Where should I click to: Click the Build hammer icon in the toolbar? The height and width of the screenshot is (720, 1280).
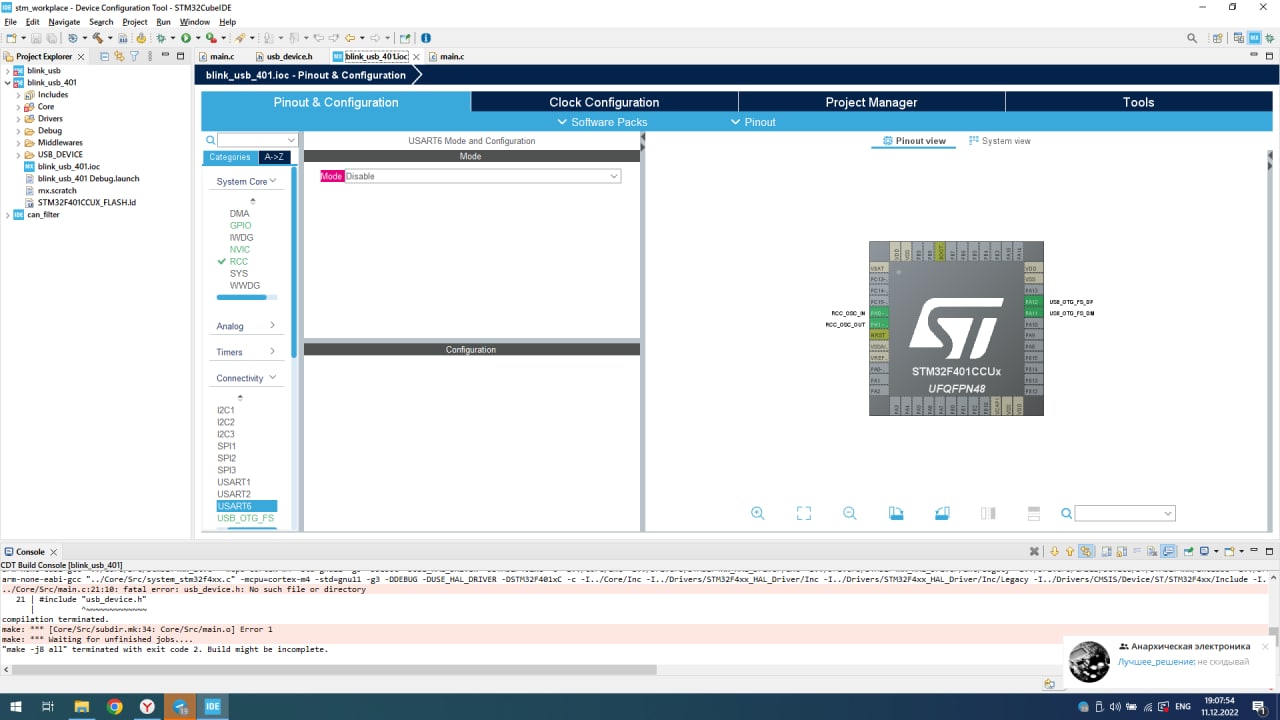pyautogui.click(x=97, y=38)
